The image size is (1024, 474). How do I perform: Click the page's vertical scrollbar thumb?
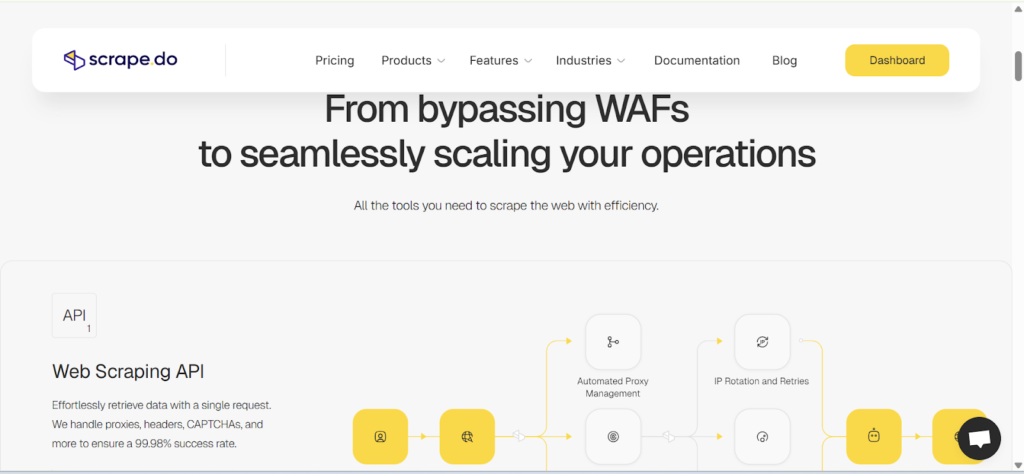[x=1017, y=65]
